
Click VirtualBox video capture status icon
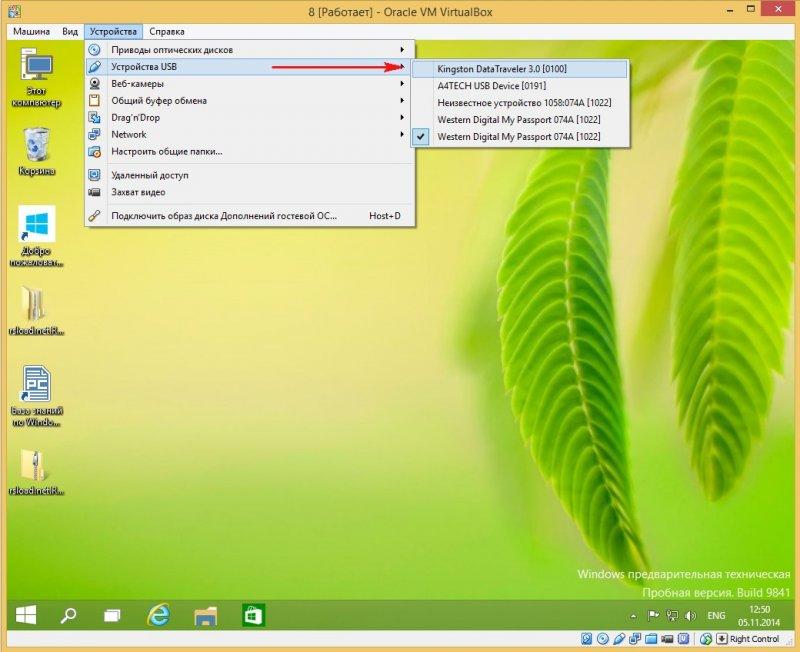667,639
